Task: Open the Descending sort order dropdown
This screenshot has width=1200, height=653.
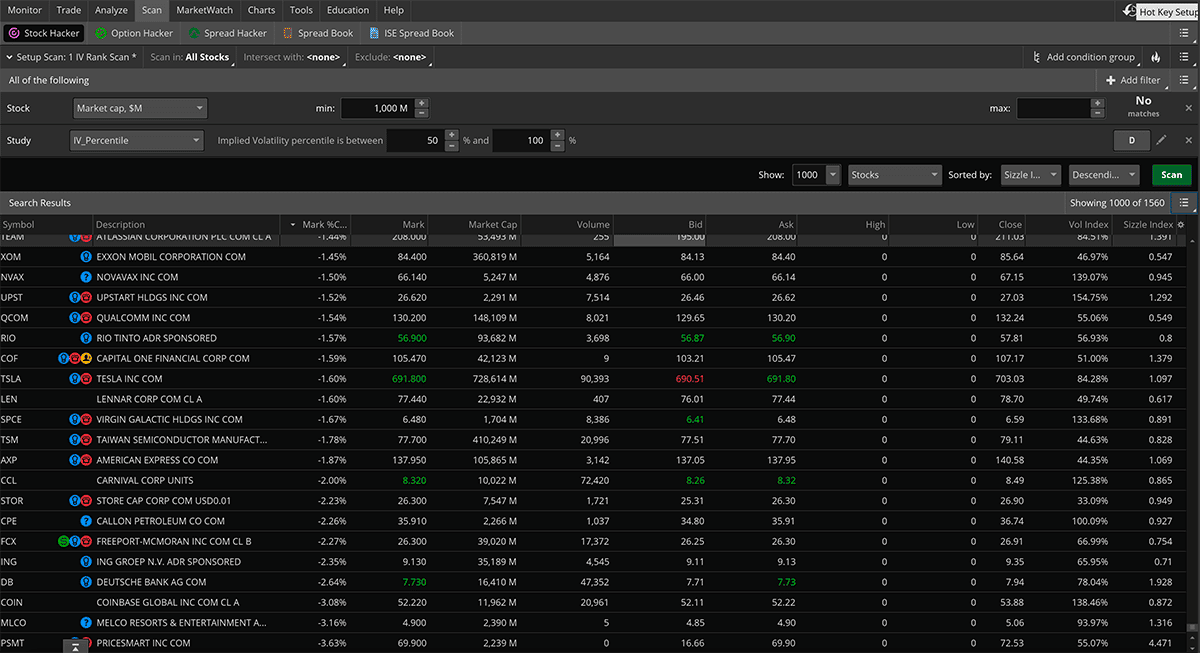Action: 1104,175
